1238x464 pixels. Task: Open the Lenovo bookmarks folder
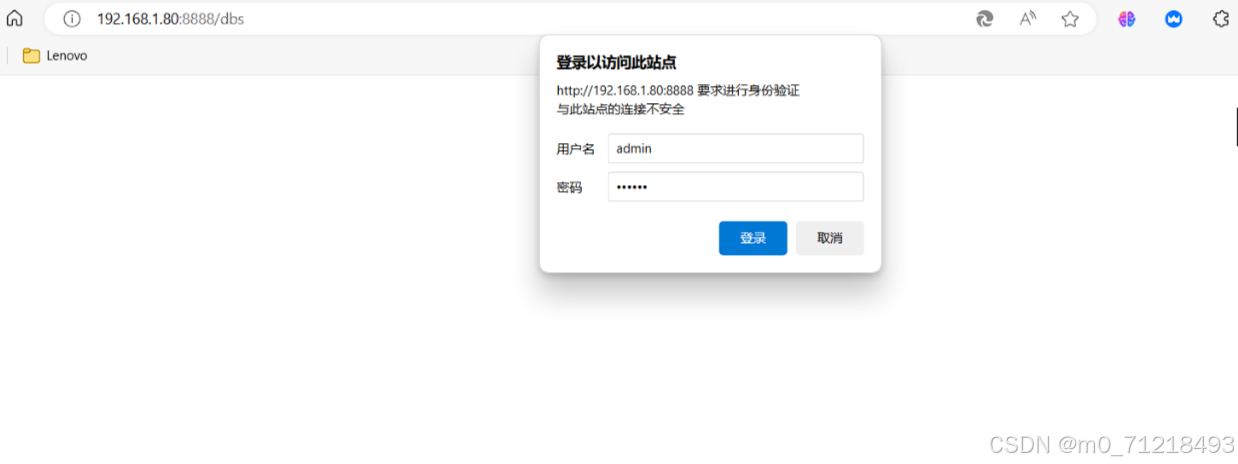click(55, 56)
